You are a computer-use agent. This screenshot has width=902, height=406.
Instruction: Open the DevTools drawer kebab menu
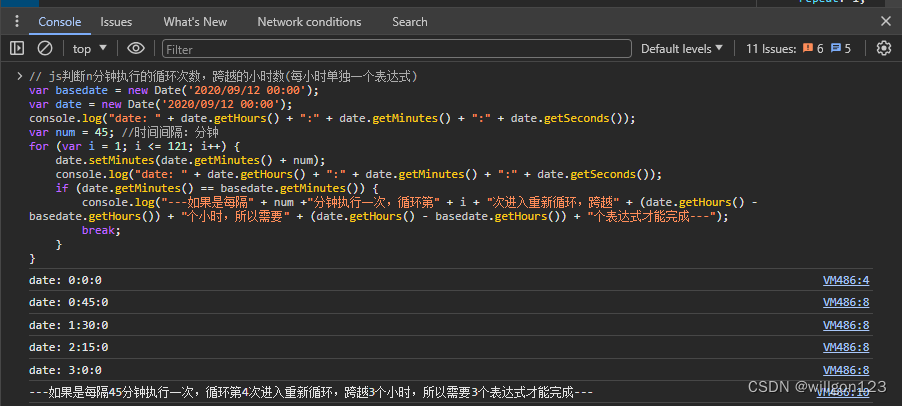point(17,22)
